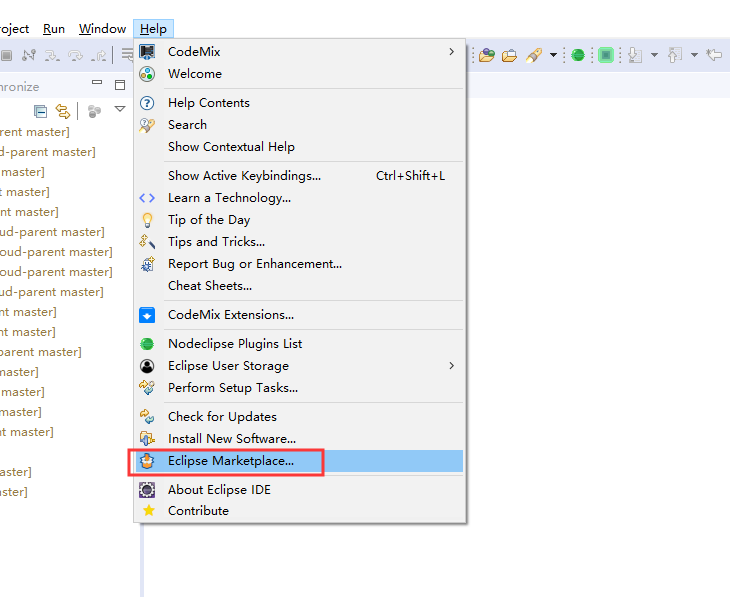Open the Previous Annotation dropdown arrow
Viewport: 730px width, 597px height.
coord(694,55)
